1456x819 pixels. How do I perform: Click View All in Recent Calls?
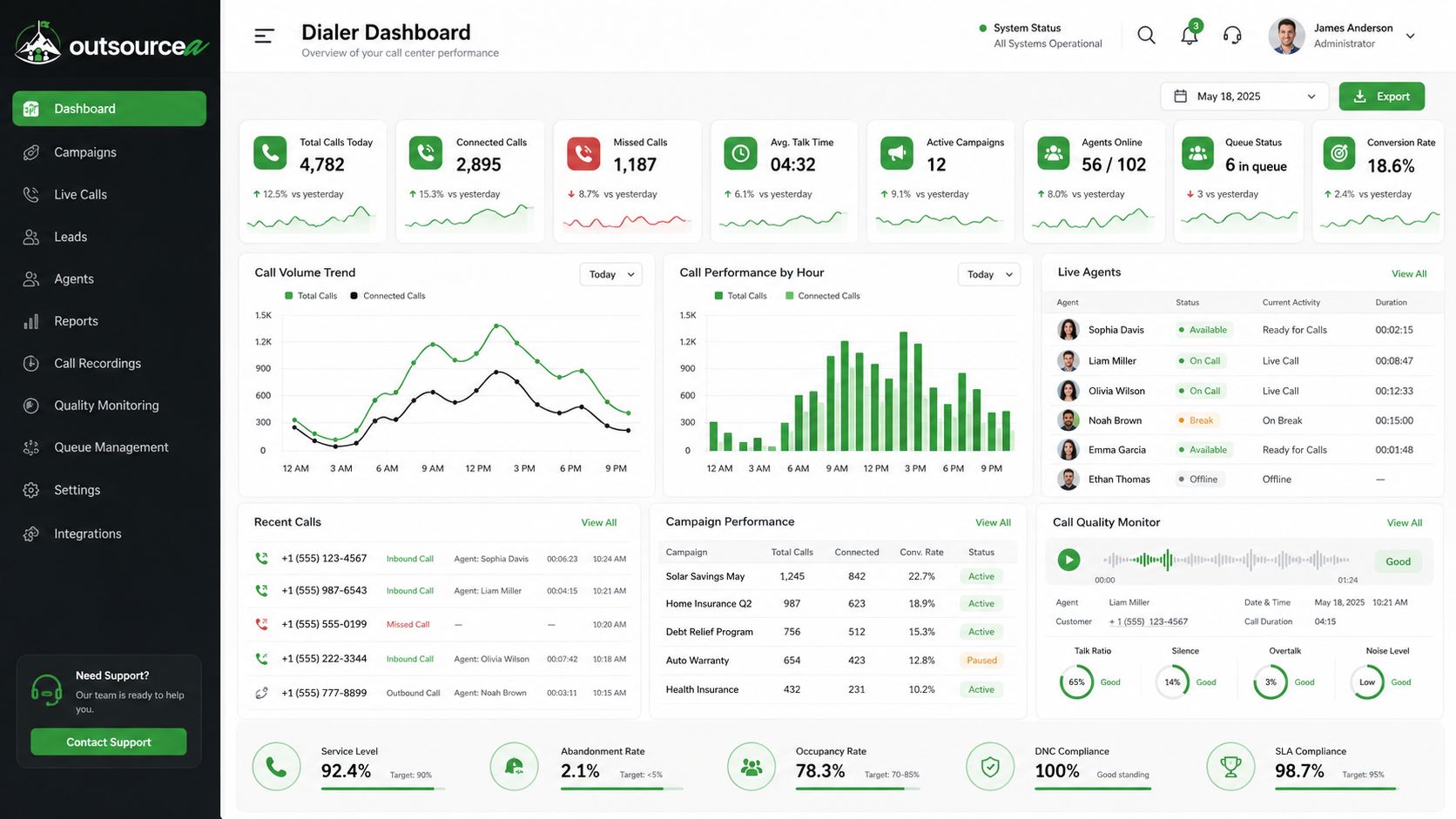(x=599, y=523)
